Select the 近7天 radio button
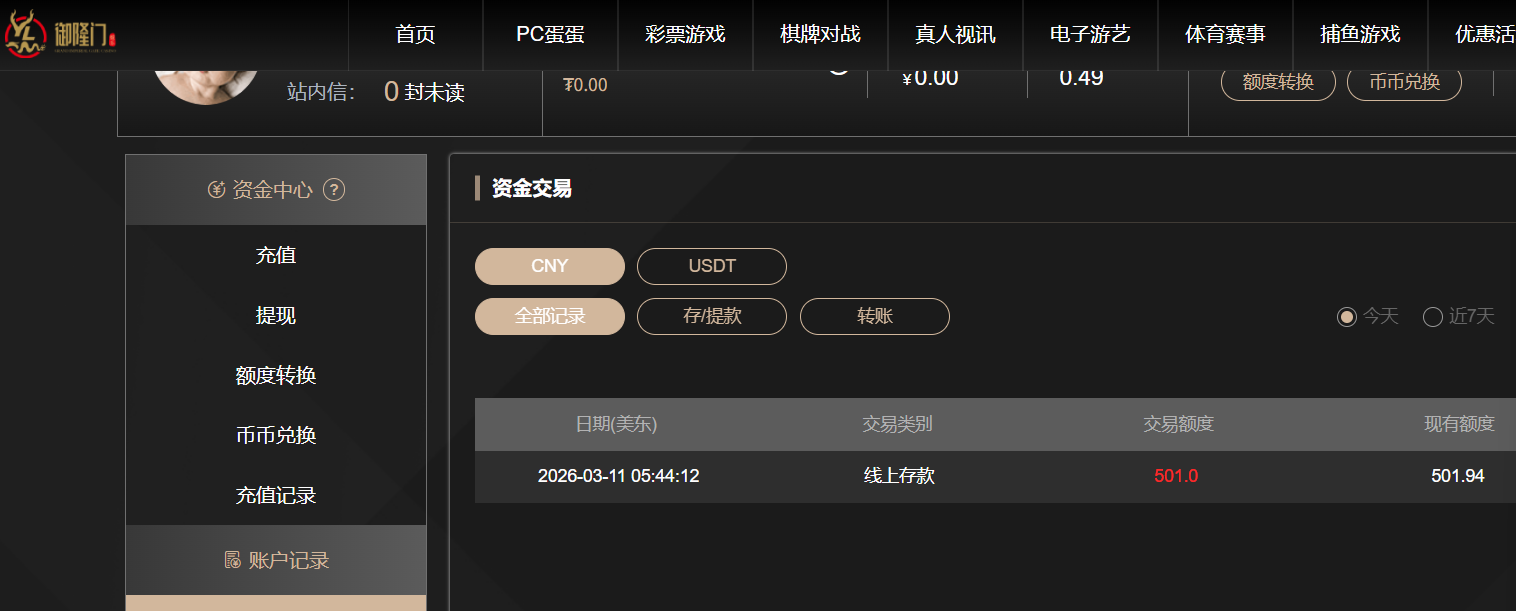 tap(1433, 317)
